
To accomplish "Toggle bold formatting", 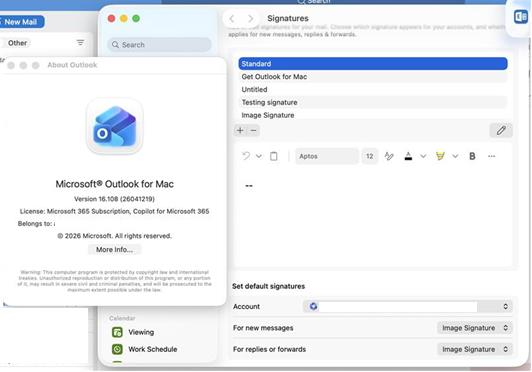I will tap(472, 156).
